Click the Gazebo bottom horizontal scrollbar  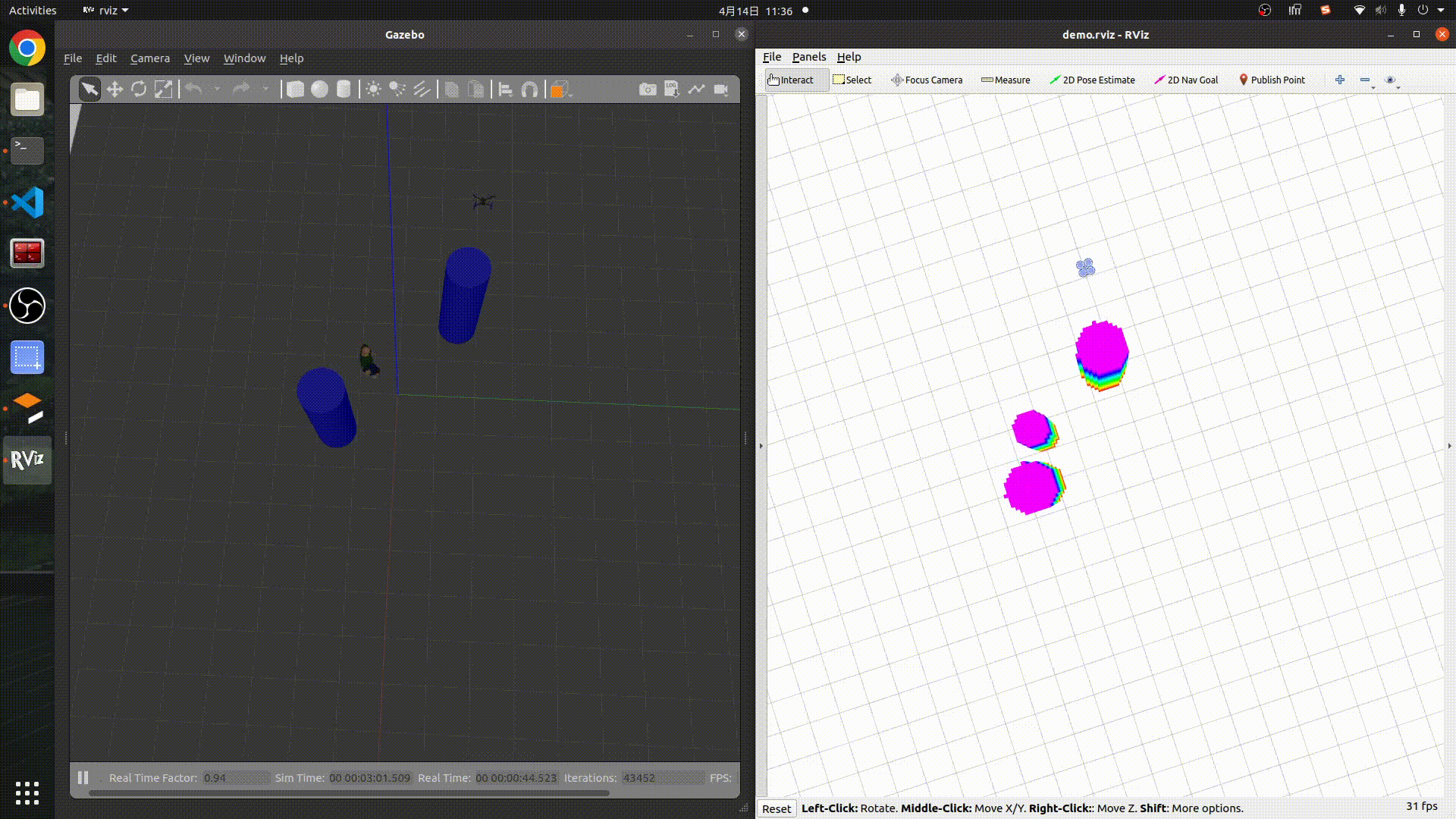click(x=349, y=793)
